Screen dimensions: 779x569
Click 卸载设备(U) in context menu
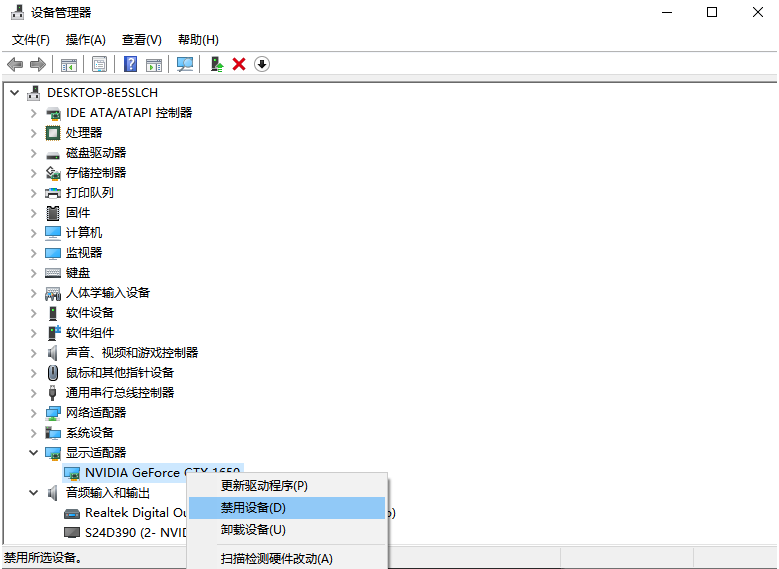click(x=253, y=530)
